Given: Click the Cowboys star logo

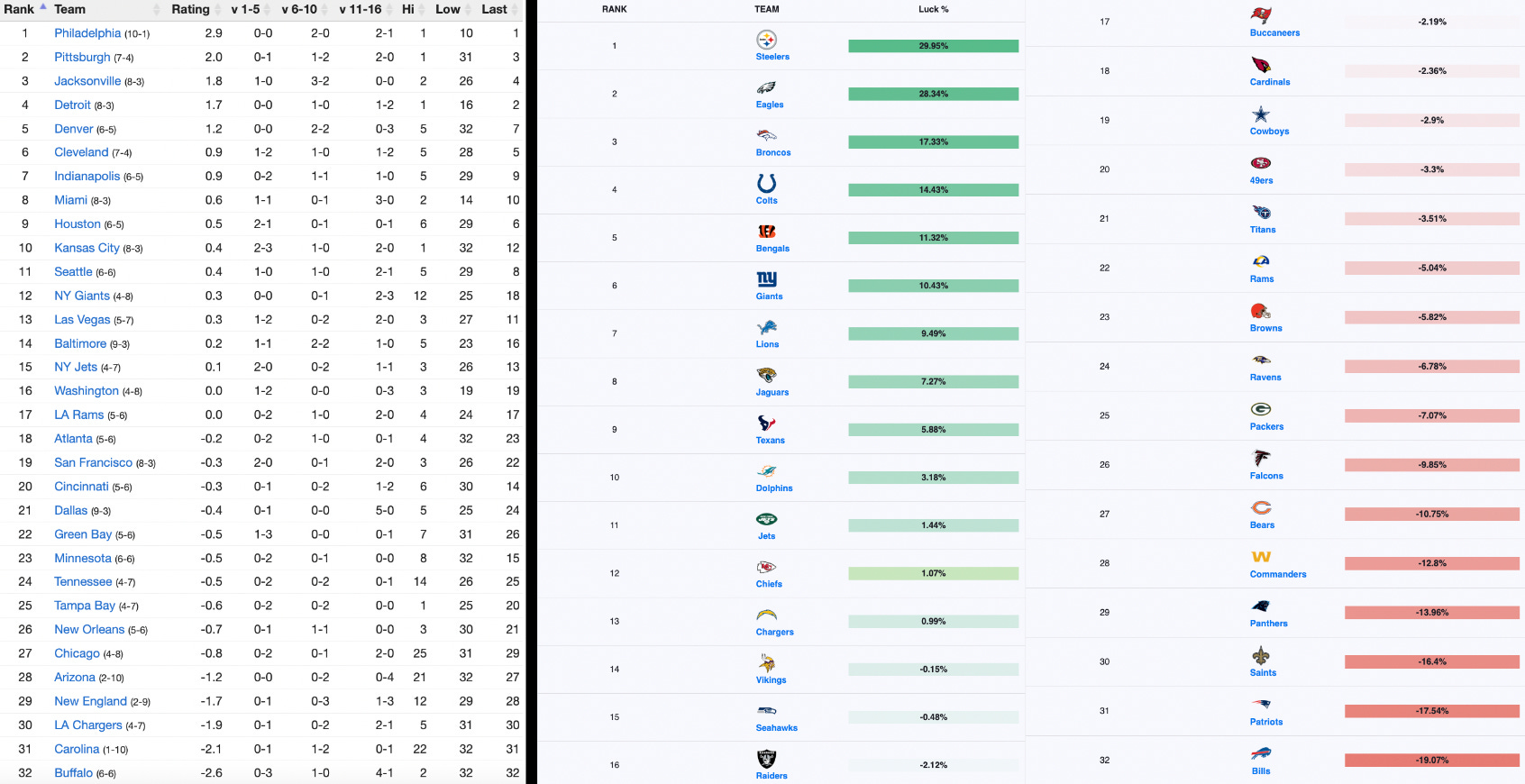Looking at the screenshot, I should [1261, 114].
